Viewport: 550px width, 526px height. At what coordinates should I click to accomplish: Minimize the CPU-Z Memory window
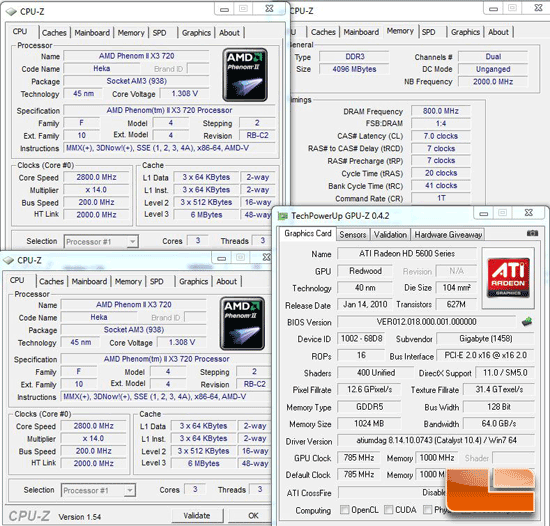493,8
